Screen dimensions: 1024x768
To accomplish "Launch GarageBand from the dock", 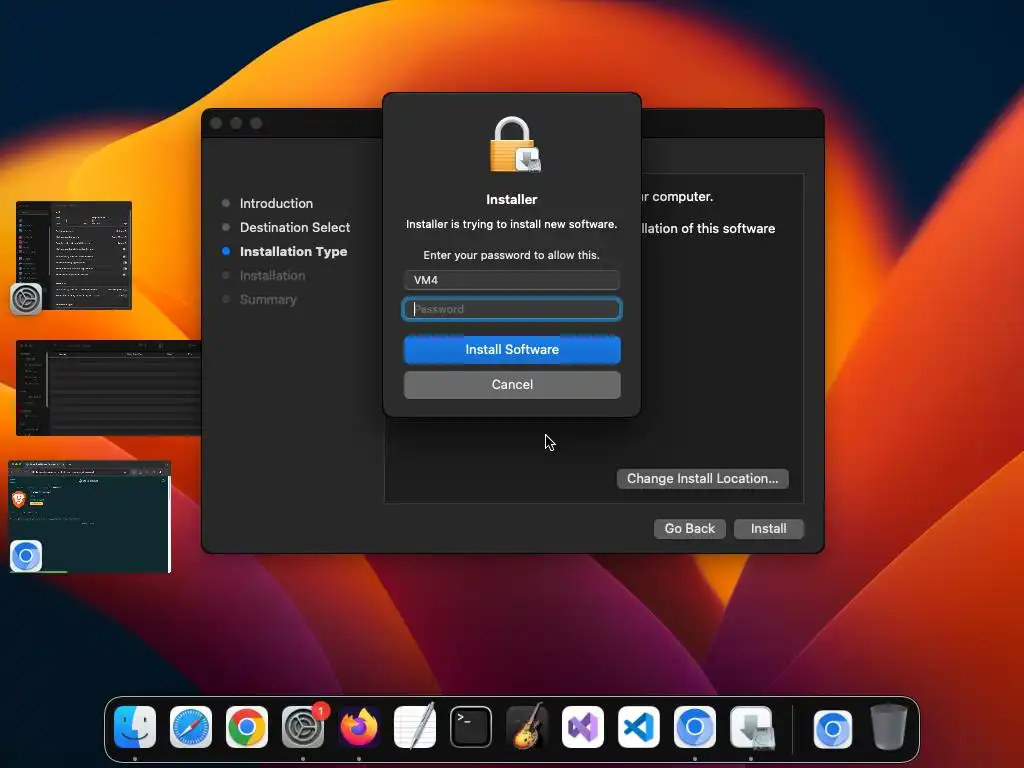I will (527, 727).
